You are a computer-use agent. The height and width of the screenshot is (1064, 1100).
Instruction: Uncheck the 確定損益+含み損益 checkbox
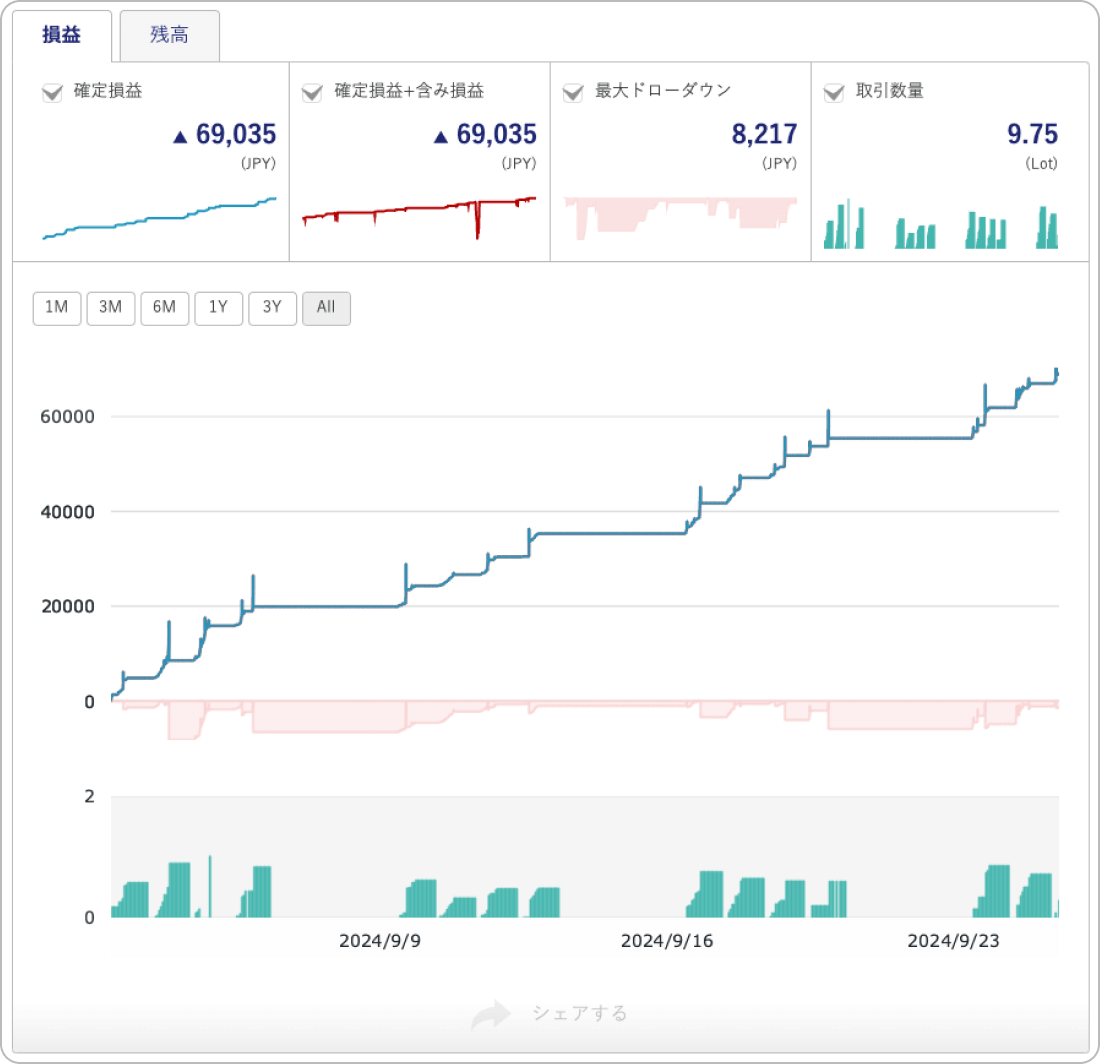pos(312,92)
